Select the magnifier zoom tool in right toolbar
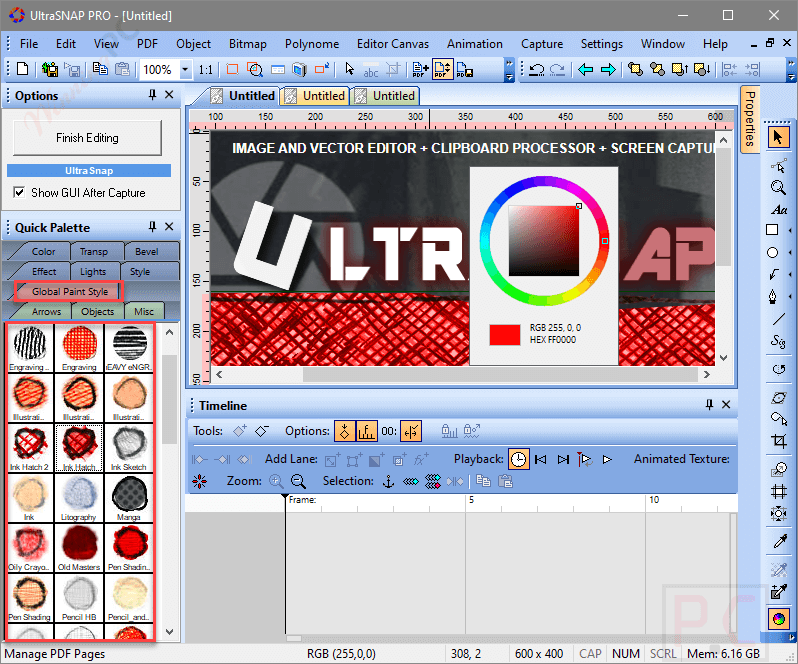This screenshot has width=798, height=664. coord(778,187)
